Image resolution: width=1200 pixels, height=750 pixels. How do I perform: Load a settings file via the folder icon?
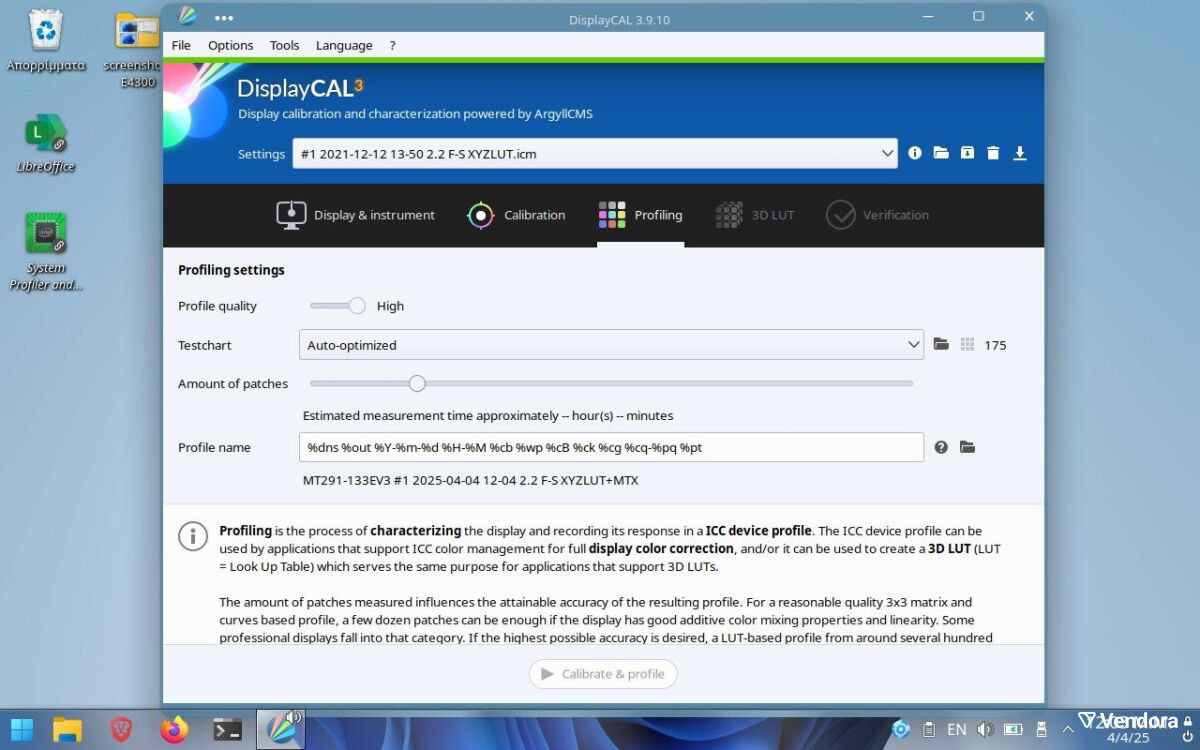[x=941, y=153]
